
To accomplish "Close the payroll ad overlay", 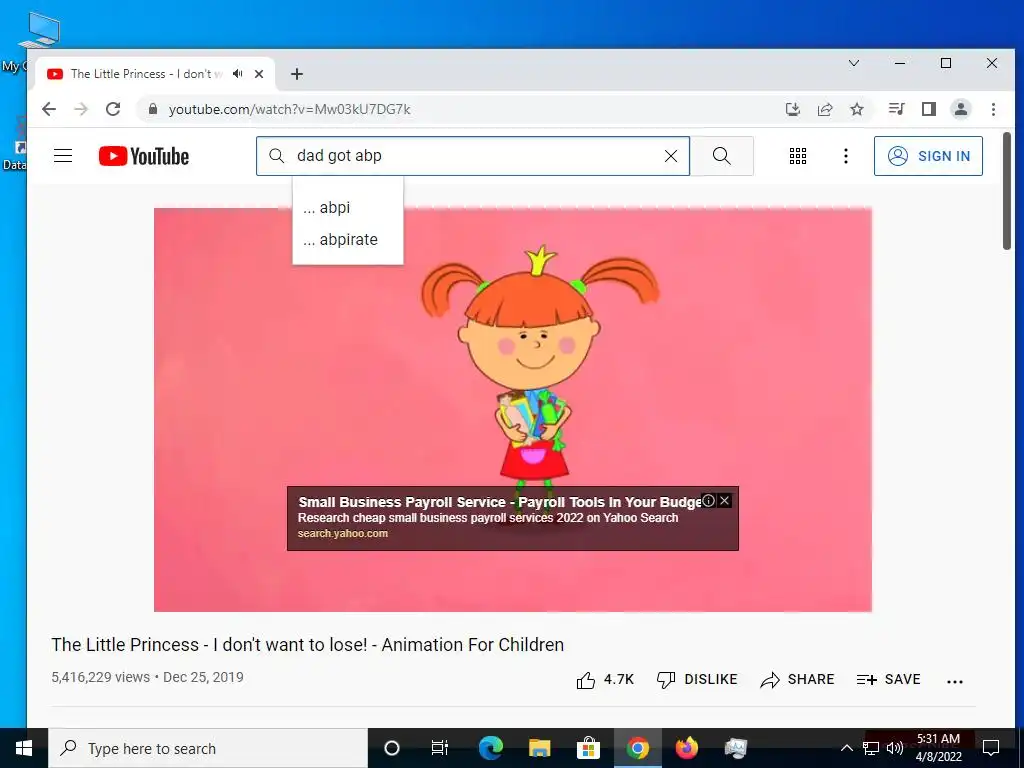I will (724, 501).
